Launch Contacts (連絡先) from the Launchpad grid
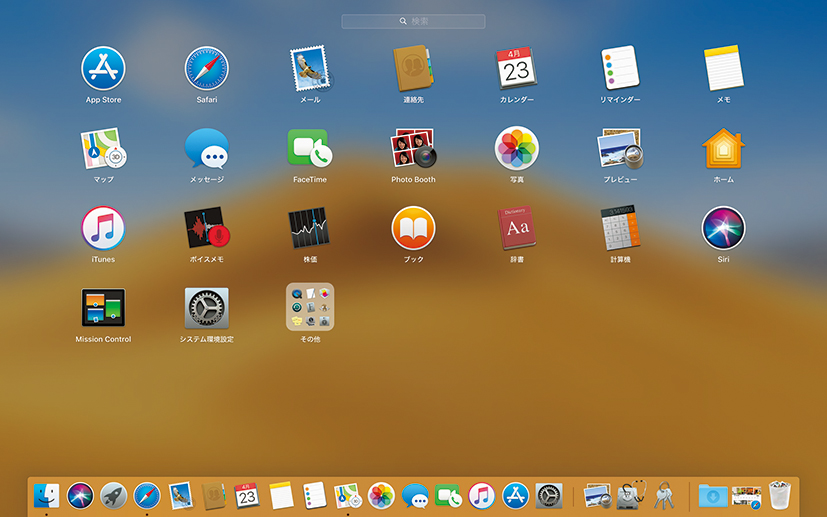Screen dimensions: 827x517 tap(413, 69)
